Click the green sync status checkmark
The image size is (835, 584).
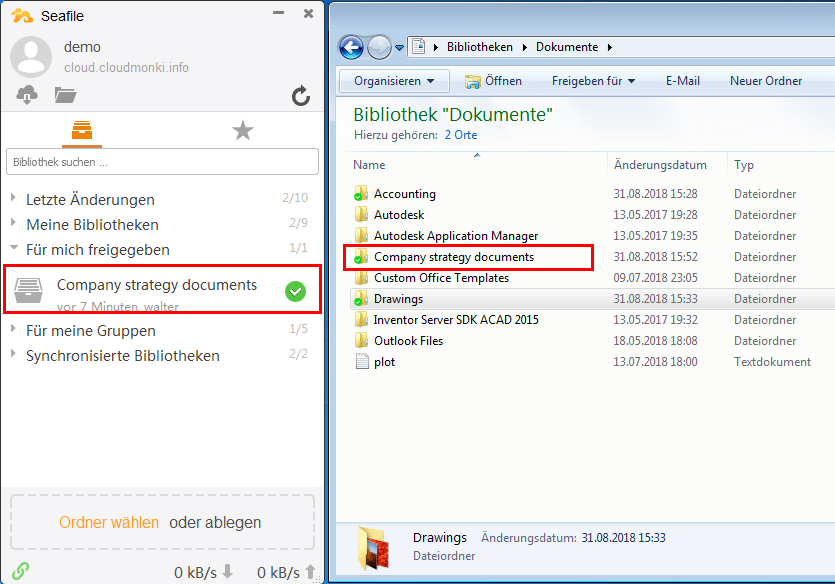[x=295, y=291]
